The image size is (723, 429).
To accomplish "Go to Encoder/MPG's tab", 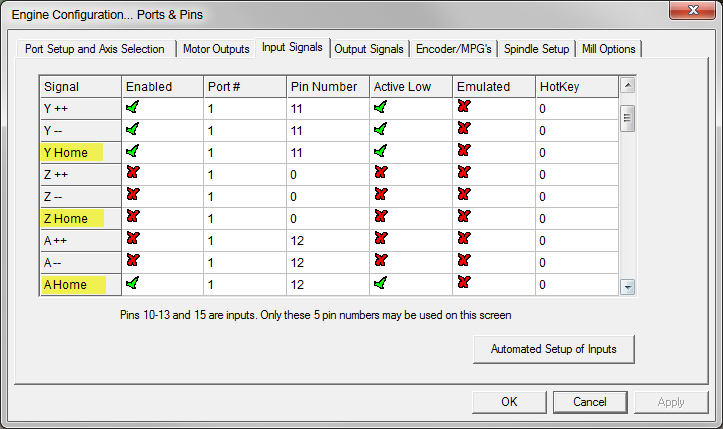I will pos(454,49).
